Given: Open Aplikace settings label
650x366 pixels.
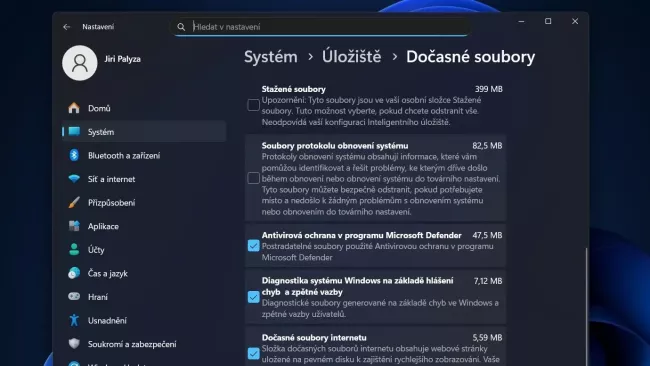Looking at the screenshot, I should pos(103,227).
